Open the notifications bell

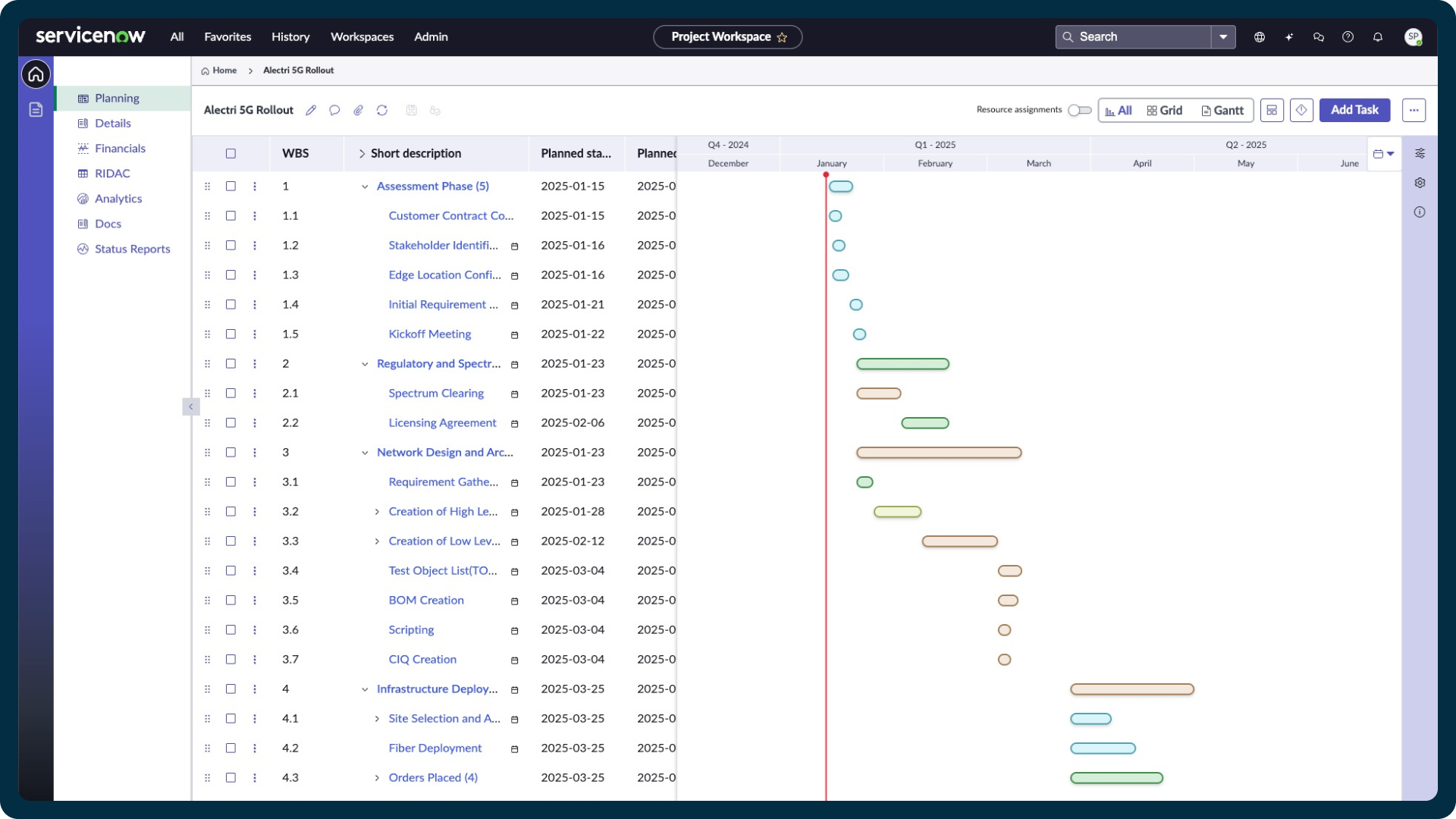[x=1378, y=37]
